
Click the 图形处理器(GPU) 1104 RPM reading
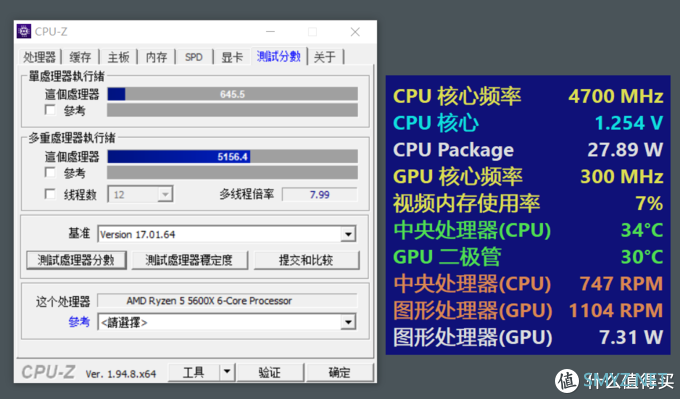coord(528,311)
